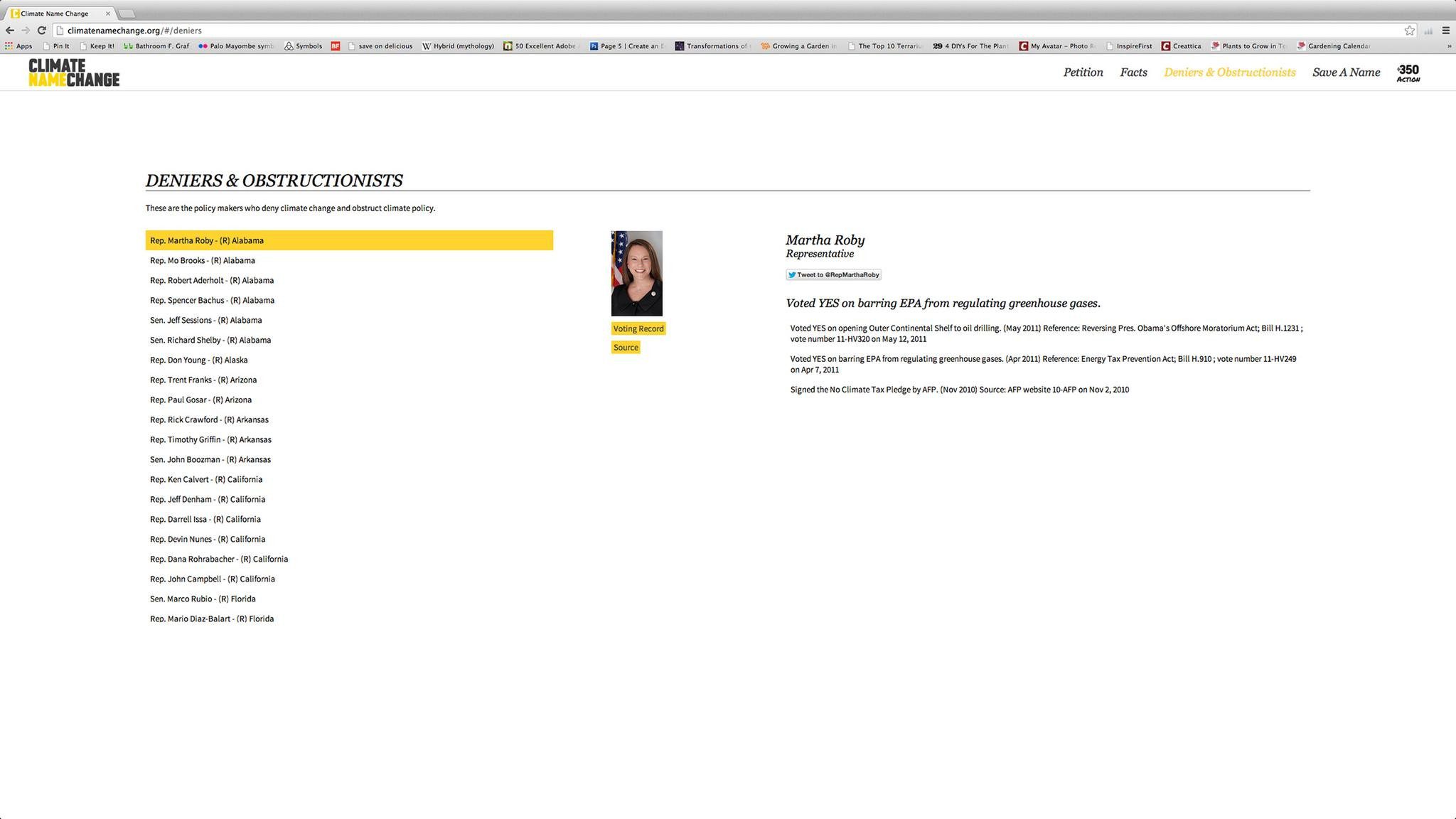This screenshot has height=819, width=1456.
Task: Select Sen. John Boozman - (R) Arkansas
Action: (349, 459)
